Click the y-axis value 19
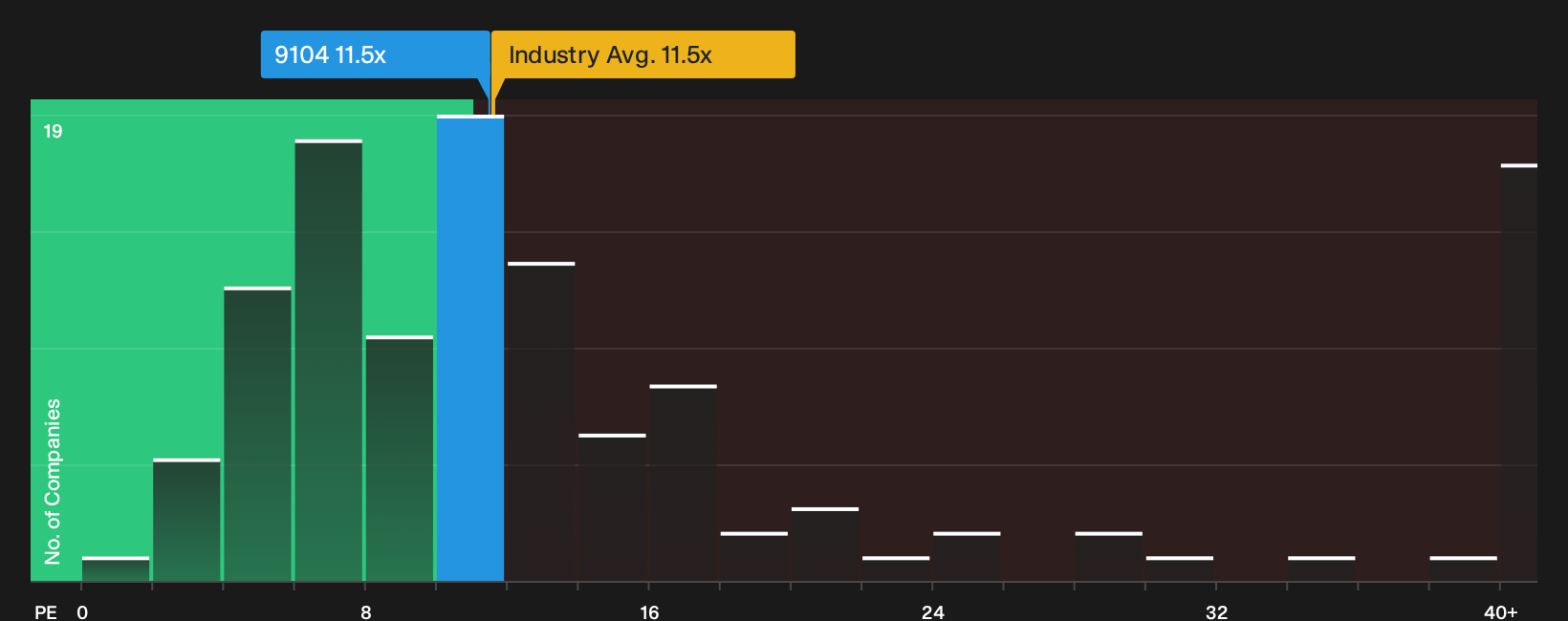Viewport: 1568px width, 621px height. pos(53,132)
